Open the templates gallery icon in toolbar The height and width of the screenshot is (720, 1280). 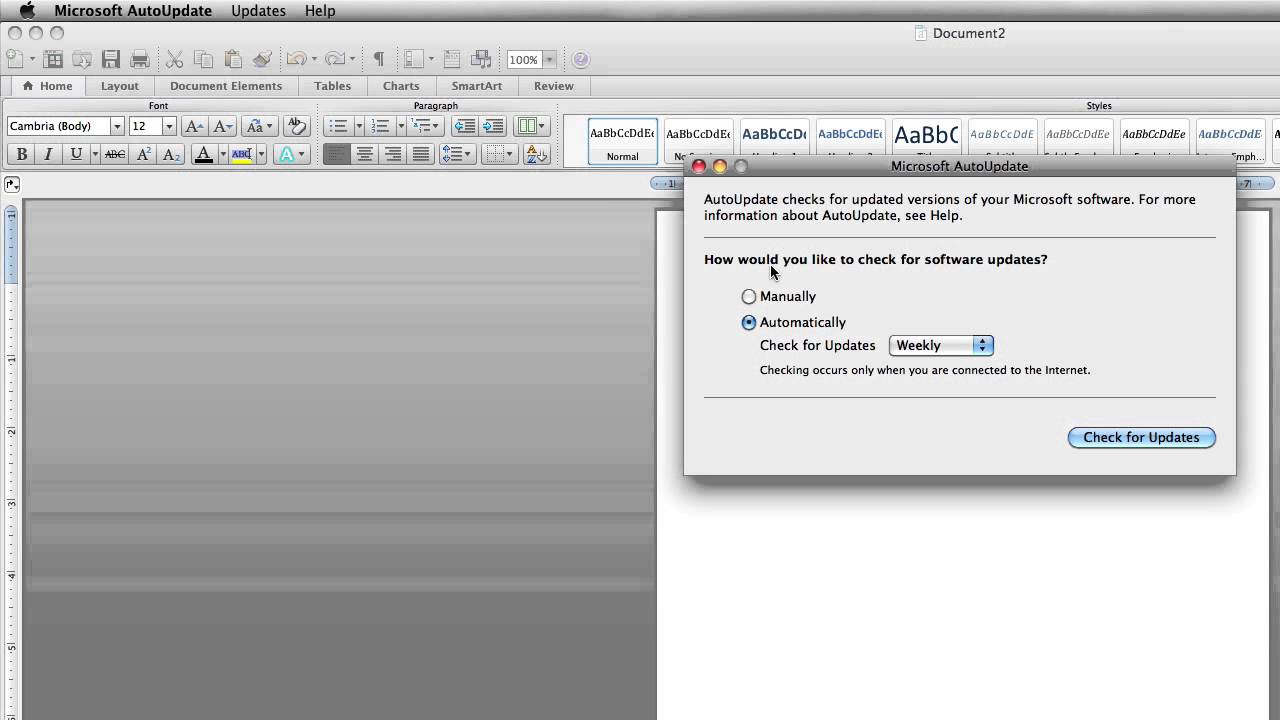point(53,59)
